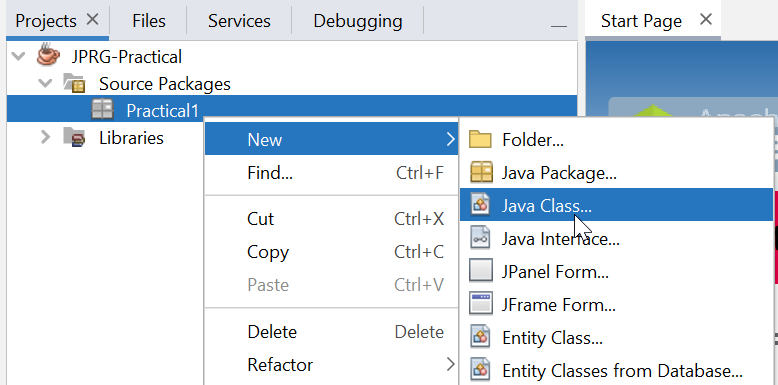Select the Source Packages label
The image size is (778, 385).
tap(165, 83)
